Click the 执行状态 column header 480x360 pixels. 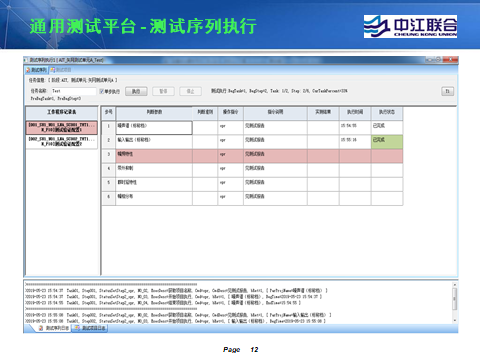coord(387,113)
